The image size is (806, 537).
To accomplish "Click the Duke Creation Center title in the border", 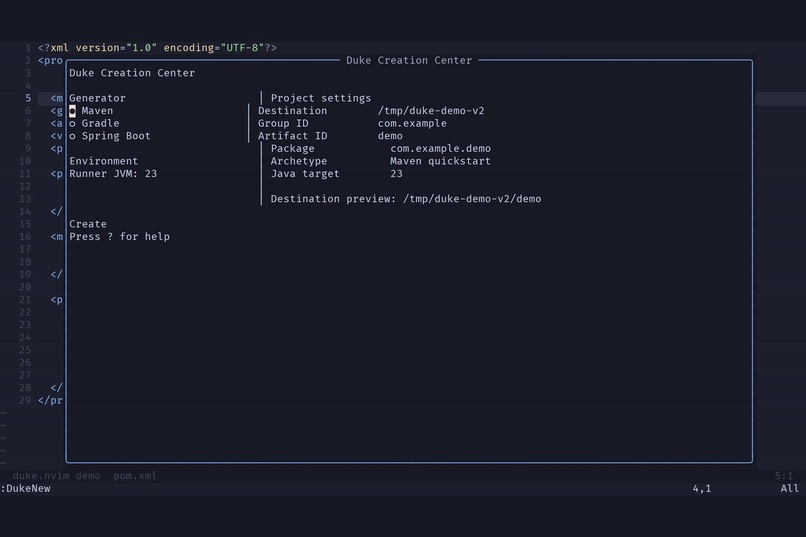I will click(409, 60).
